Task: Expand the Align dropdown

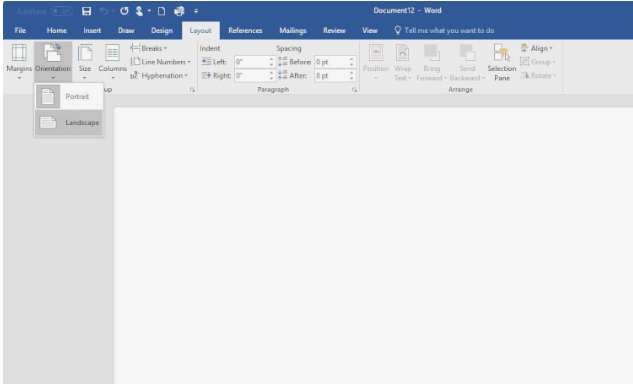Action: 537,48
